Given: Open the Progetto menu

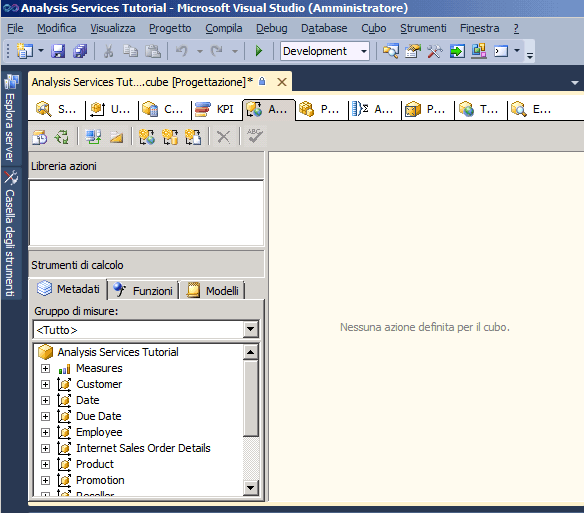Looking at the screenshot, I should [x=170, y=28].
